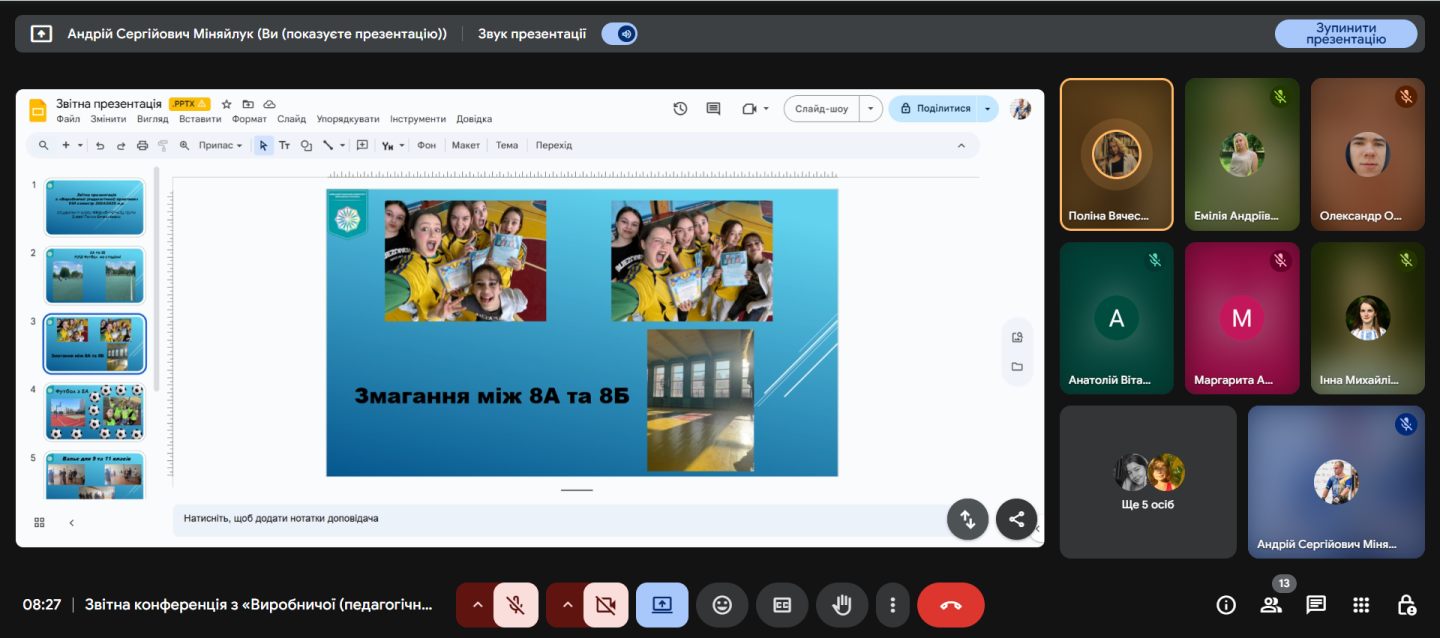The height and width of the screenshot is (638, 1440).
Task: Open the chat with everyone icon
Action: pyautogui.click(x=1316, y=605)
